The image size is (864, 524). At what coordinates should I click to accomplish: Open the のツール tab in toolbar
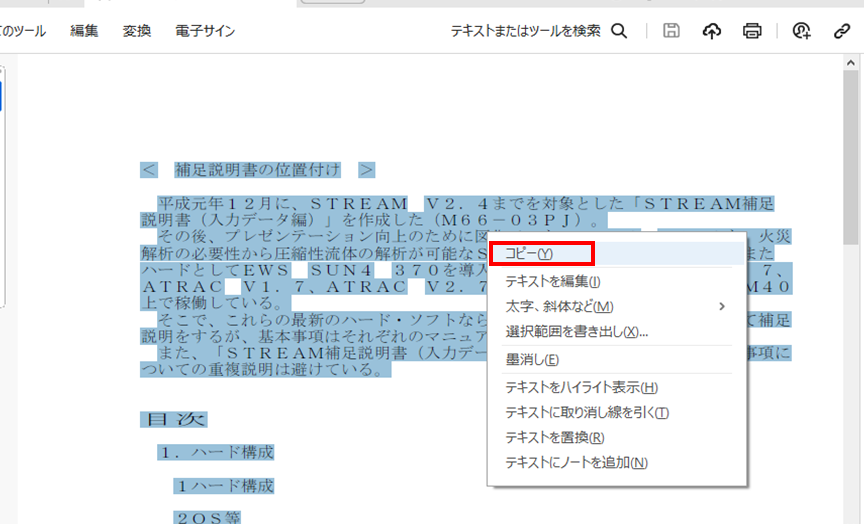point(22,31)
